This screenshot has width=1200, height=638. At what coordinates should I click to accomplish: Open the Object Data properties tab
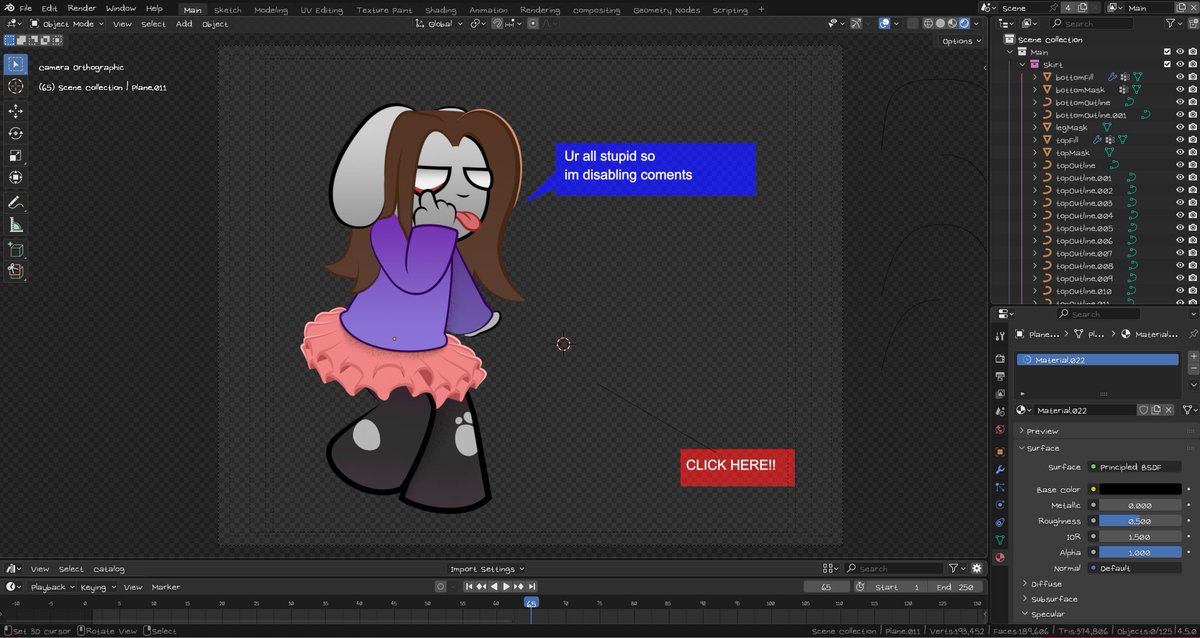pos(1000,540)
